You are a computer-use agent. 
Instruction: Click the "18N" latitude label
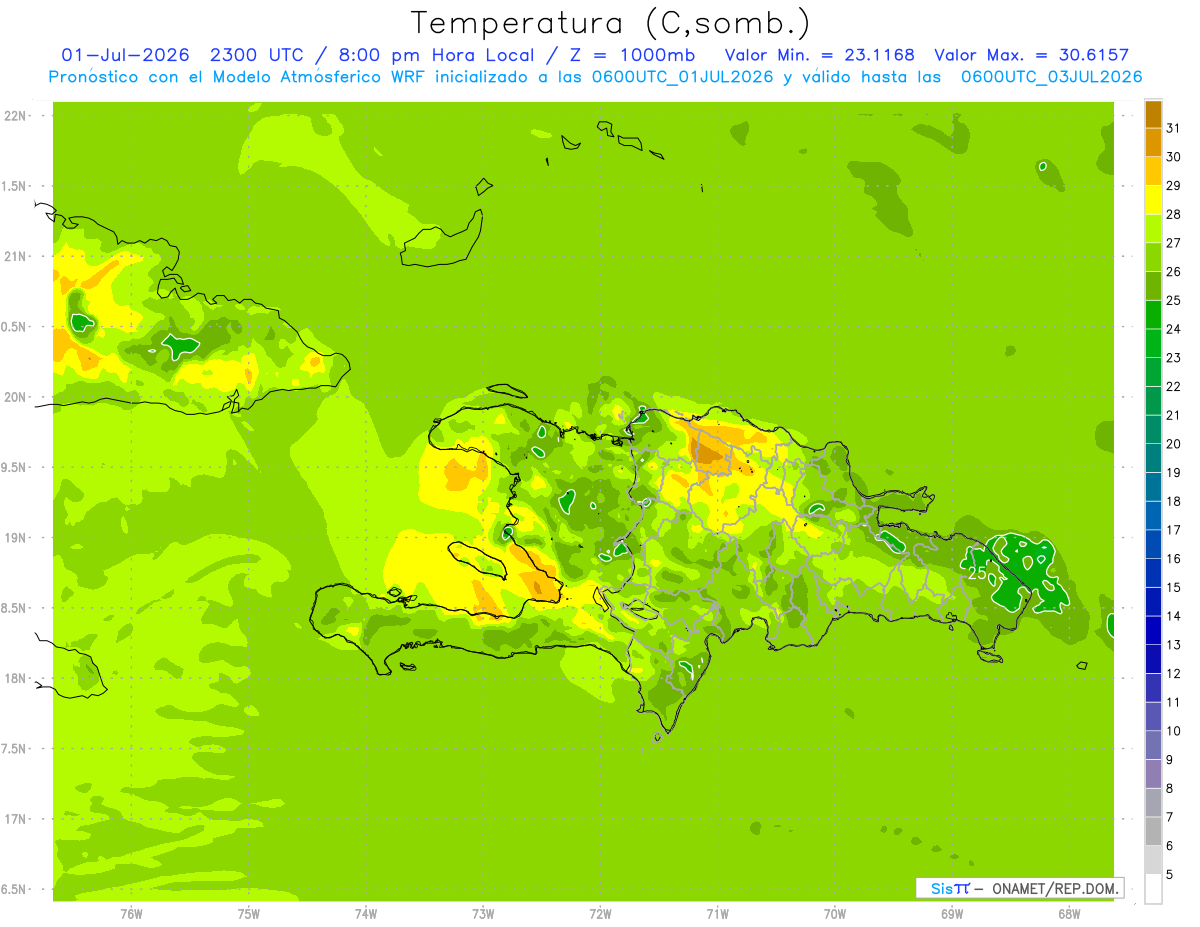tap(15, 678)
